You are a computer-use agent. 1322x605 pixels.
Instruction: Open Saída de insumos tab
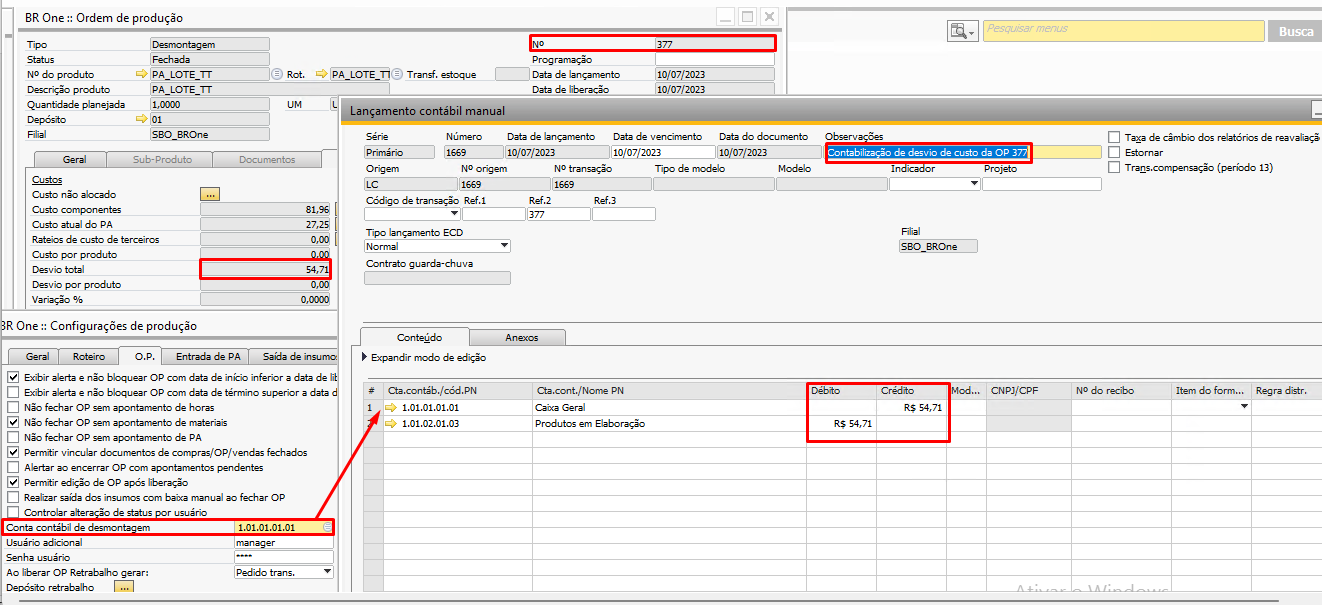click(293, 356)
